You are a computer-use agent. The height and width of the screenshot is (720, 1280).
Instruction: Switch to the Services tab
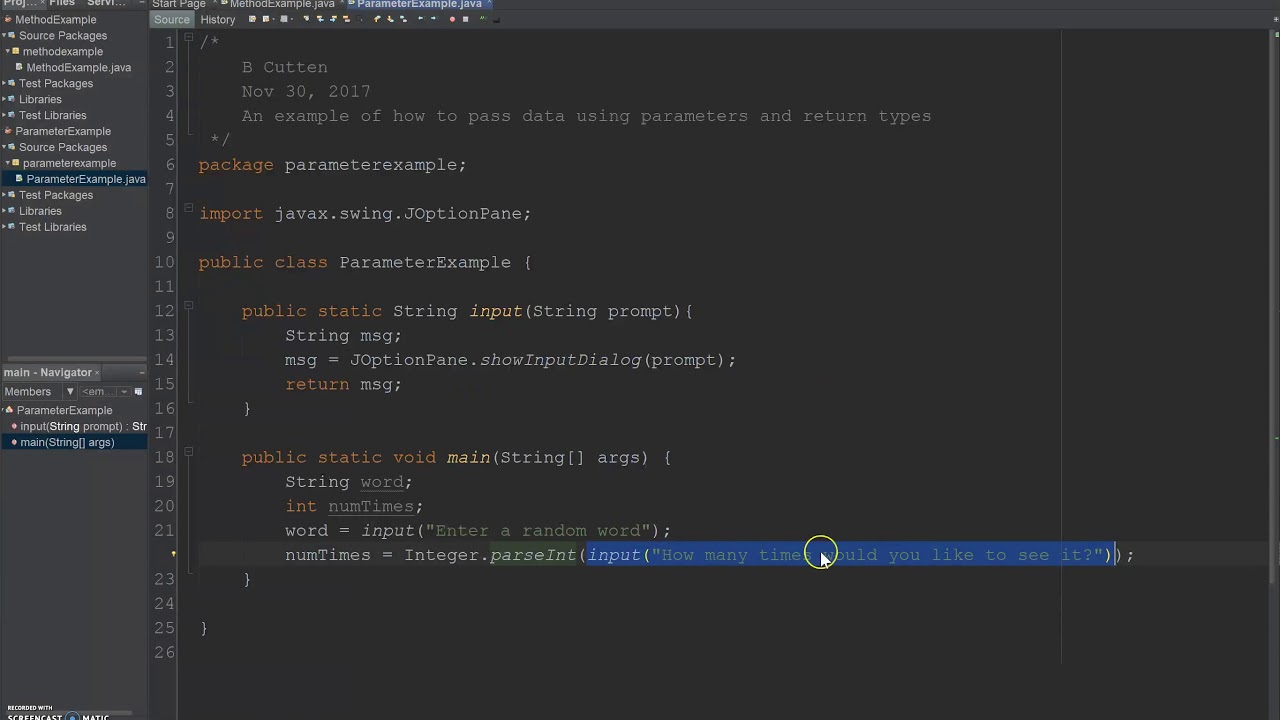click(x=107, y=4)
